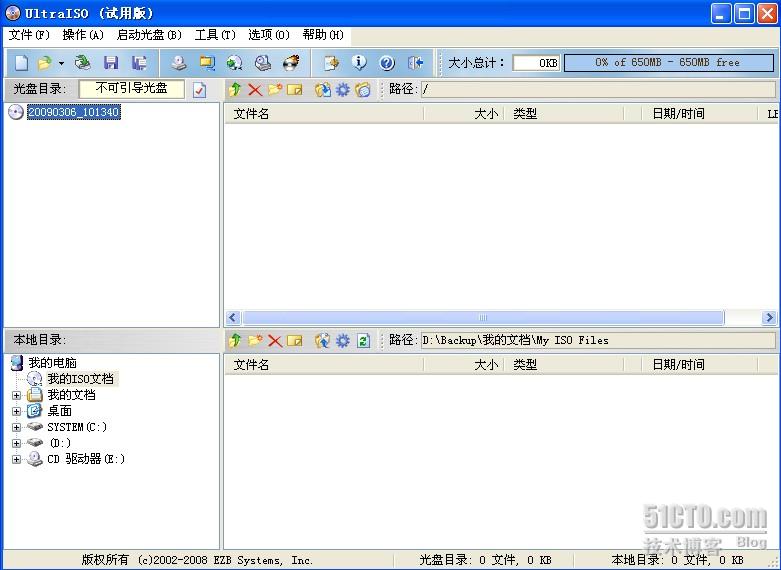Click the Open file folder icon
Image resolution: width=781 pixels, height=570 pixels.
coord(45,63)
